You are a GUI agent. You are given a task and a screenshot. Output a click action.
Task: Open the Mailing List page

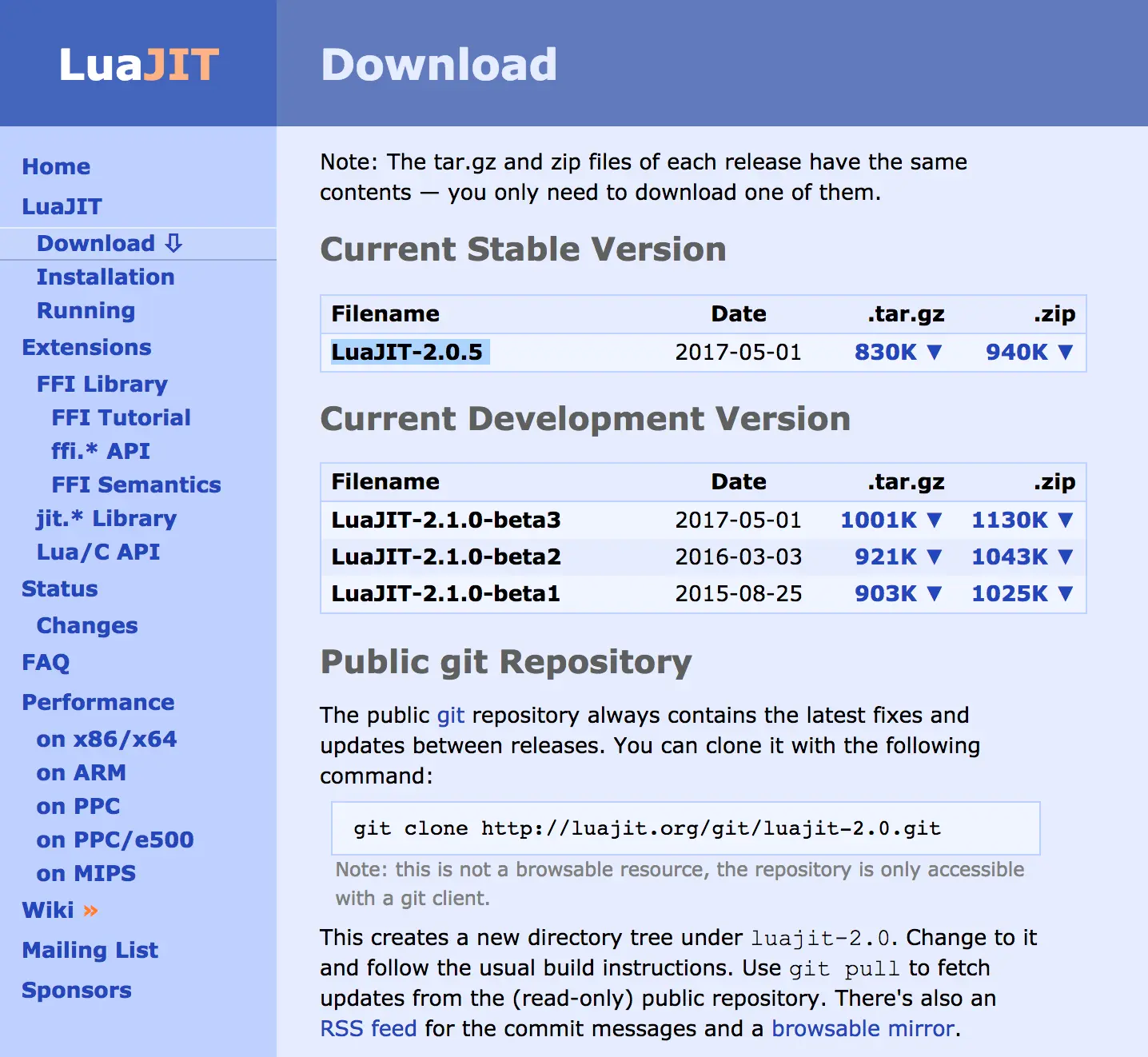[90, 950]
